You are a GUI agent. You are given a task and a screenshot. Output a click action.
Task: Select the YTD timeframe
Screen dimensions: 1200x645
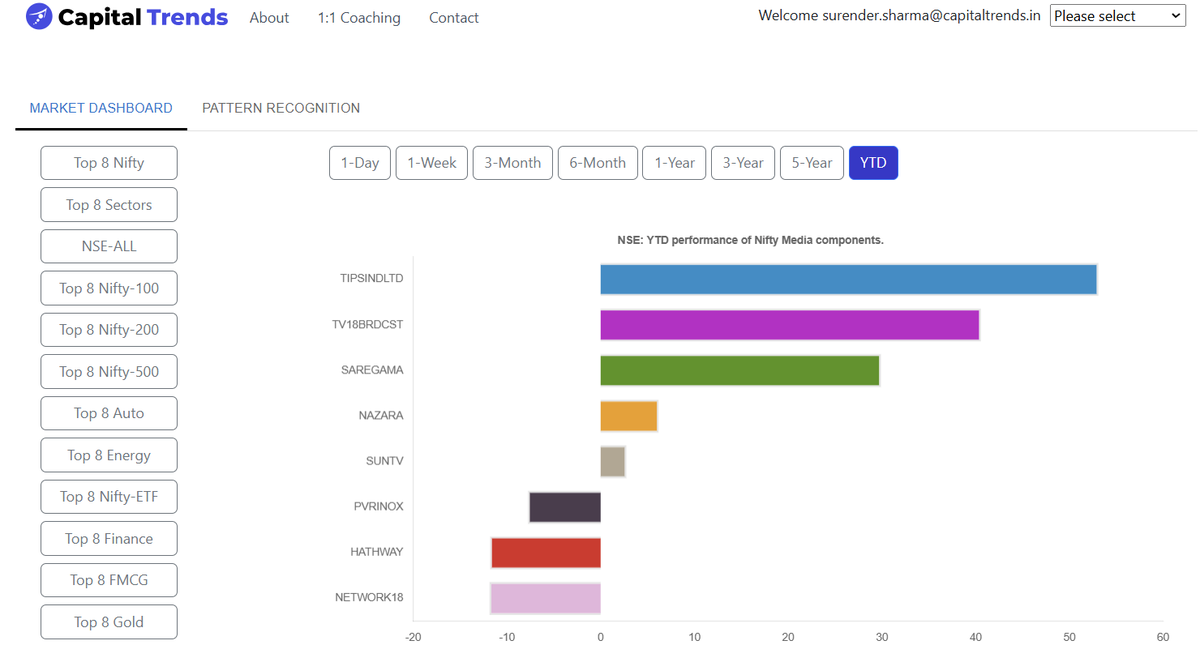tap(873, 163)
